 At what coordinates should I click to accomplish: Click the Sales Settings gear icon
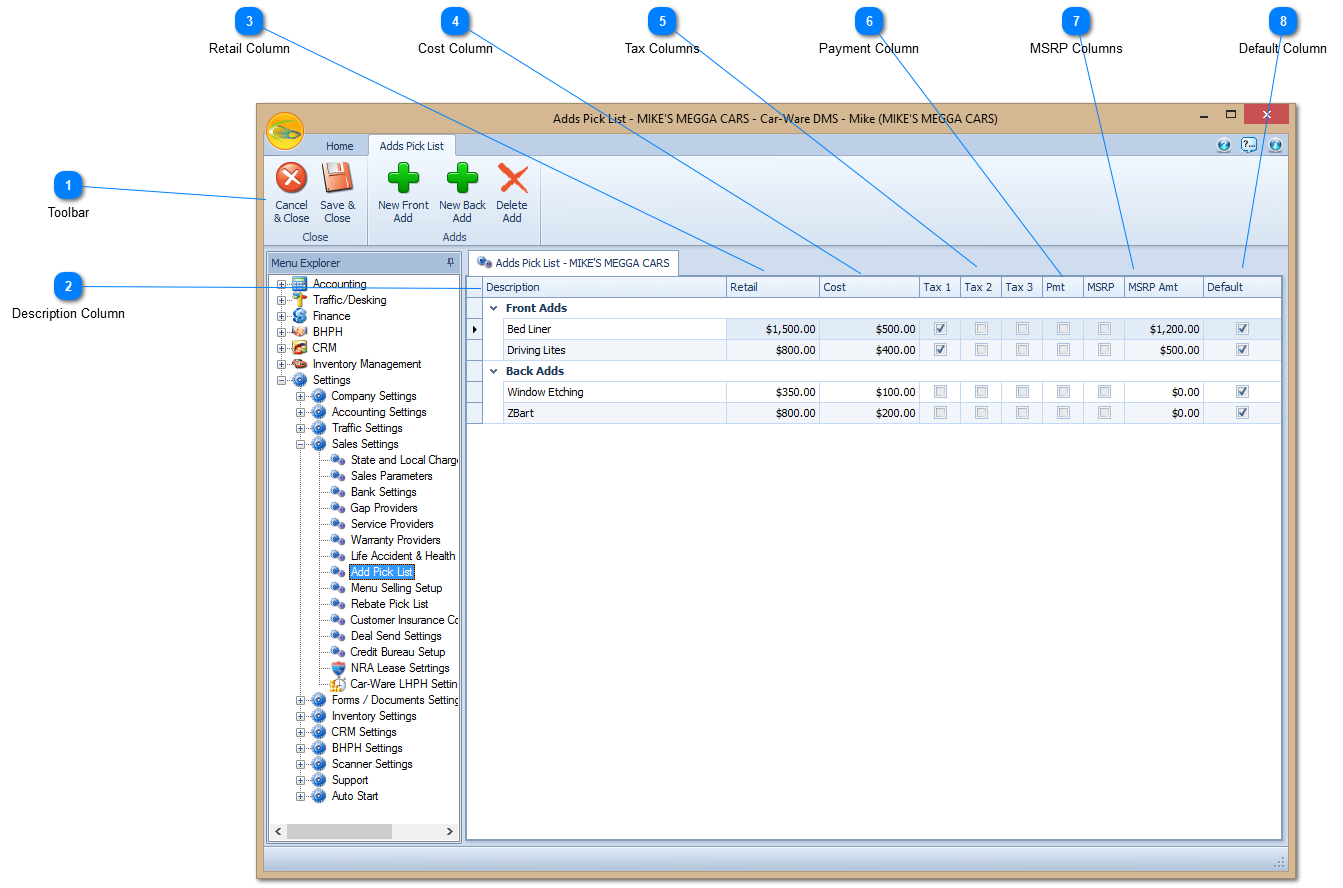(319, 444)
